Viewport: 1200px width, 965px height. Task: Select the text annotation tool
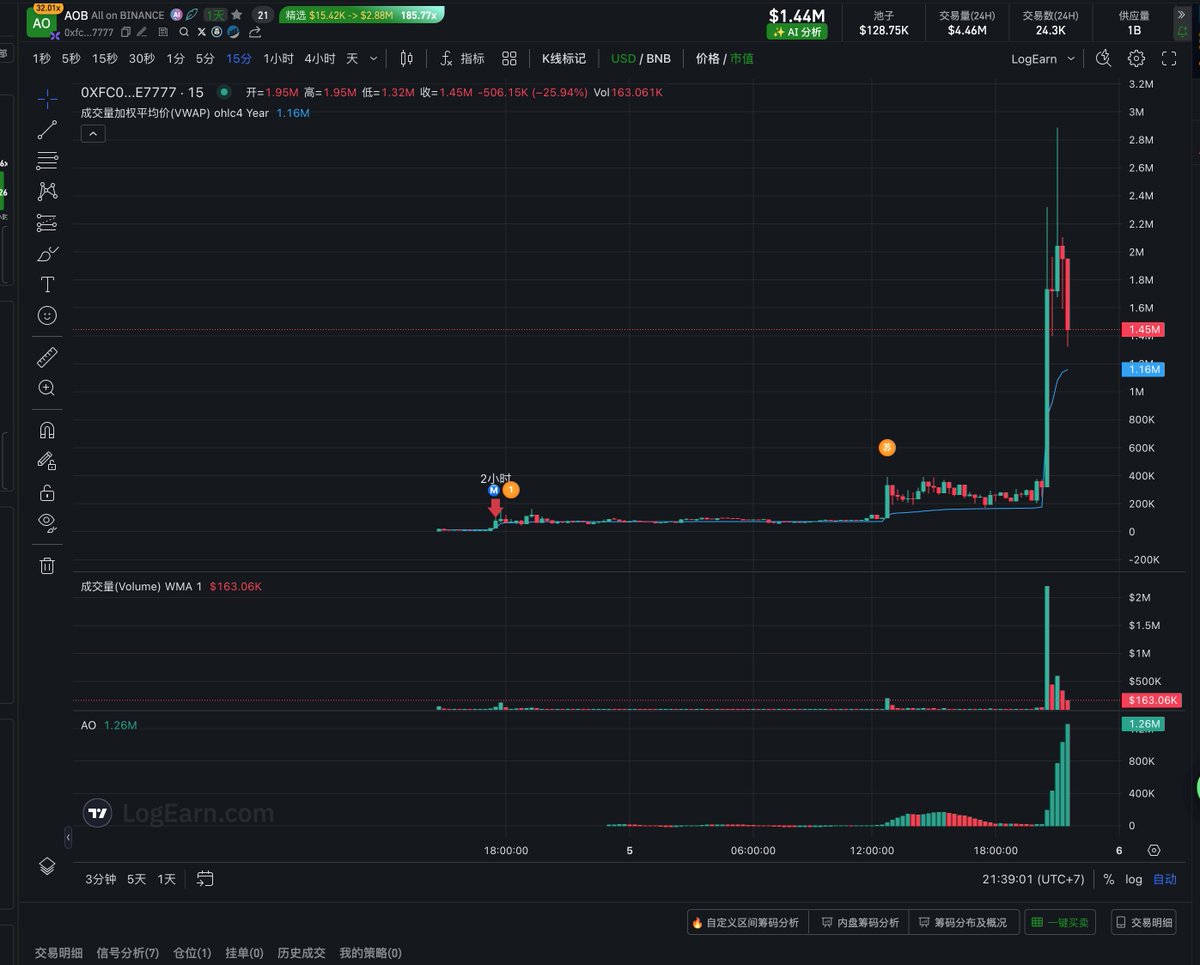pyautogui.click(x=47, y=284)
